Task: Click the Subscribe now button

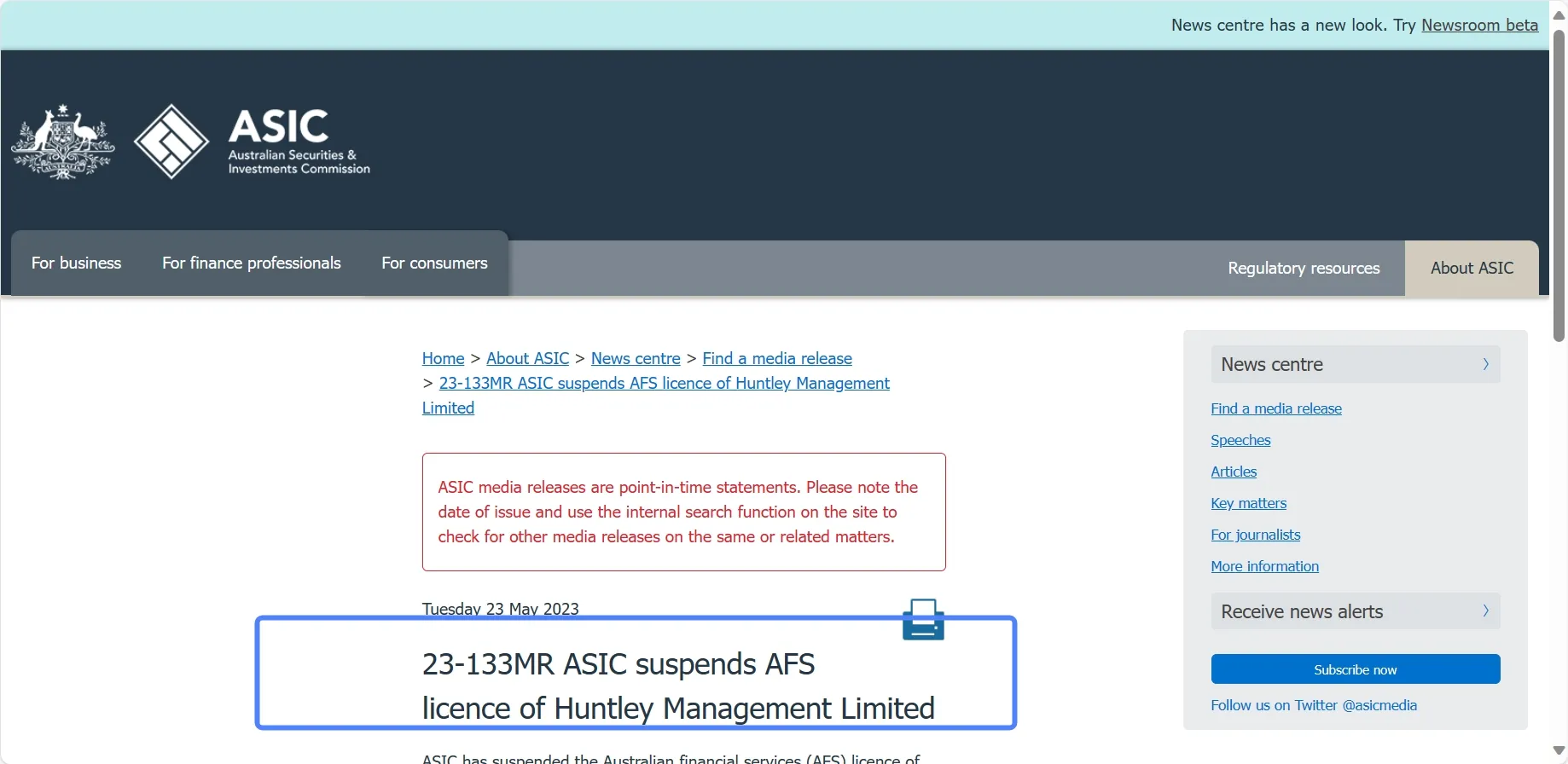Action: click(x=1356, y=669)
